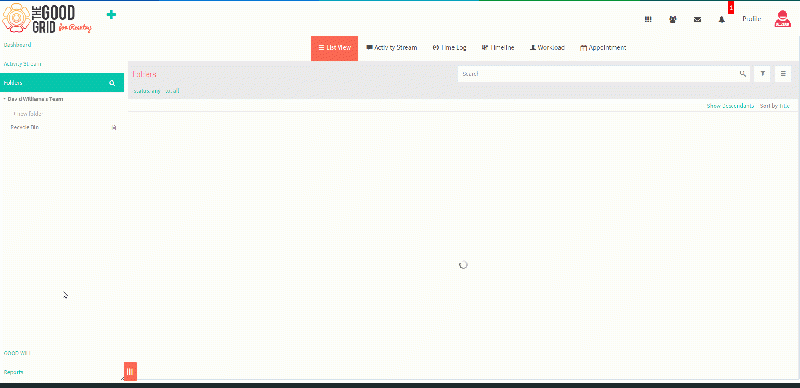Click the orange sidebar collapse handle
This screenshot has width=800, height=388.
[130, 372]
